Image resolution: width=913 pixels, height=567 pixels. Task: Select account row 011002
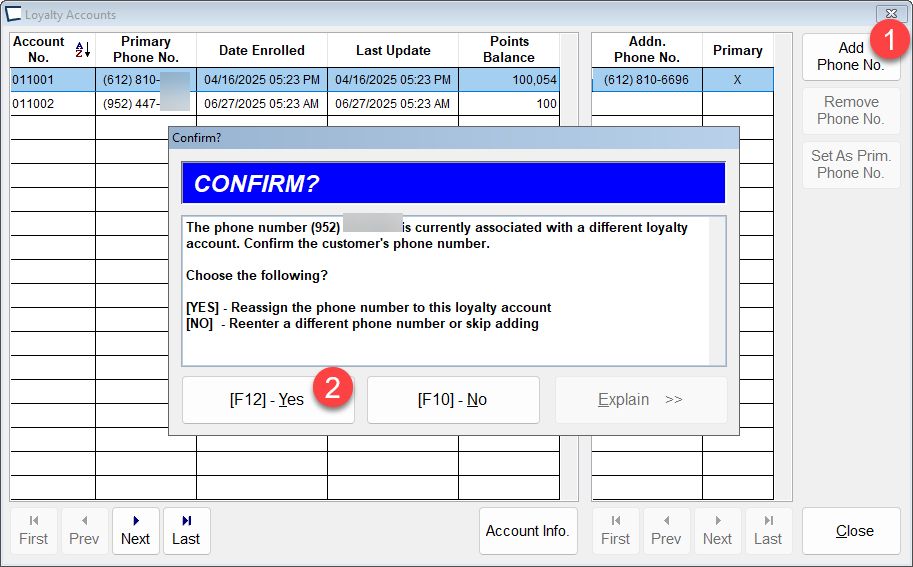click(x=52, y=104)
